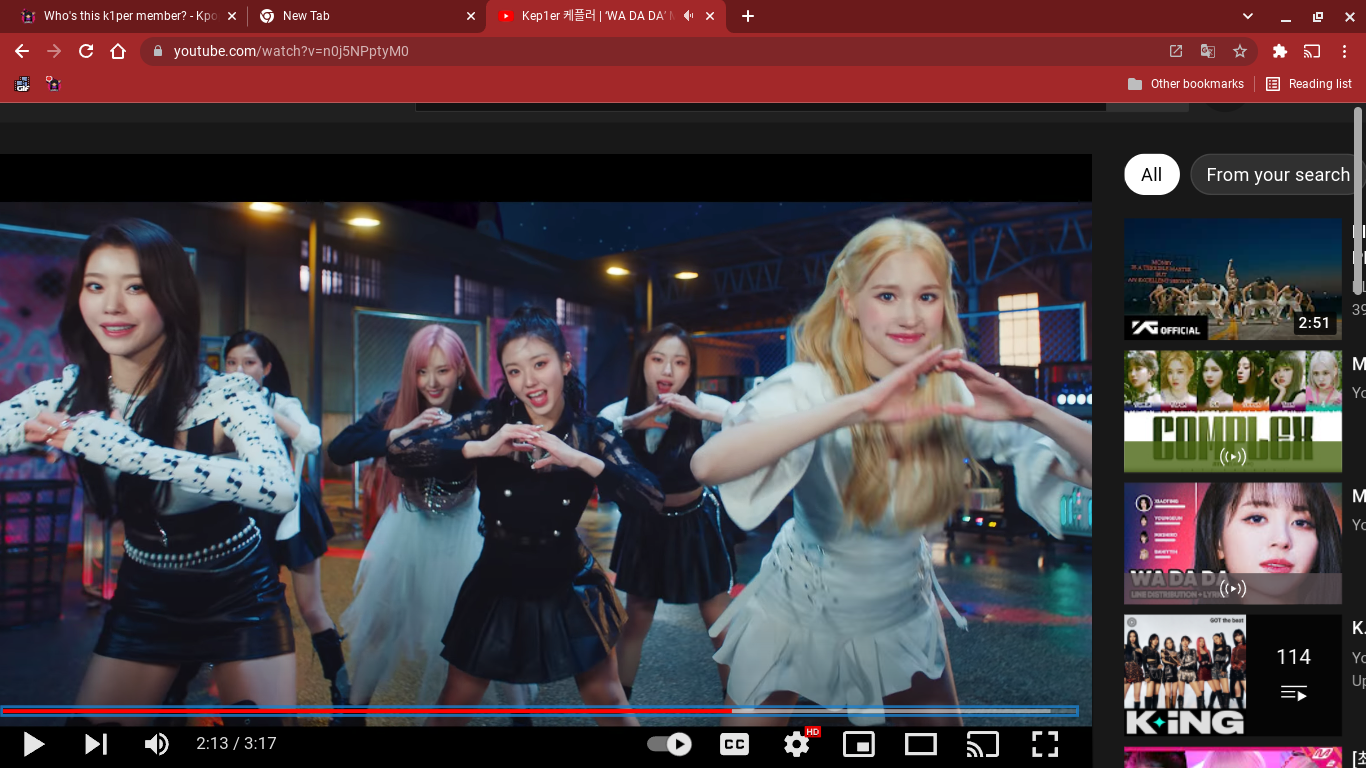Toggle the autoplay switch in the player

click(x=669, y=744)
